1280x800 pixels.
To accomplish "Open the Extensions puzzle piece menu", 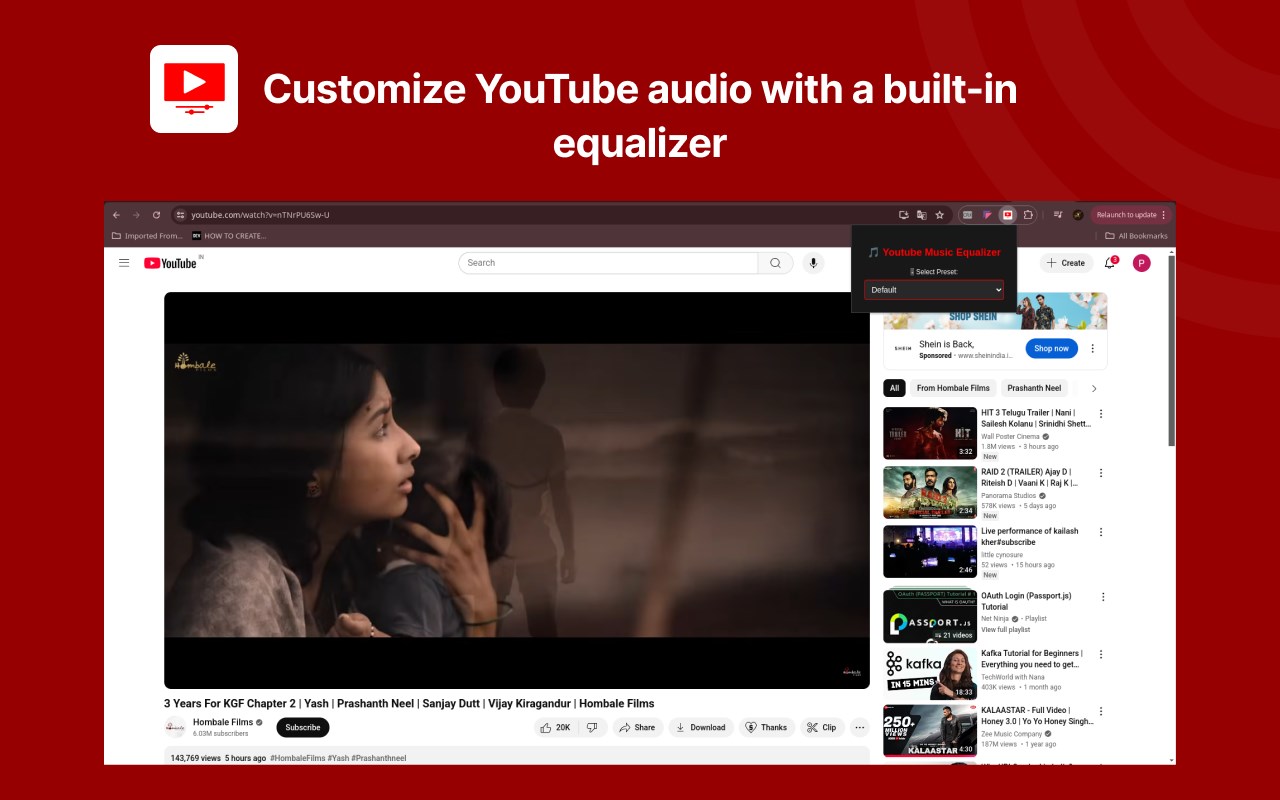I will tap(1028, 215).
